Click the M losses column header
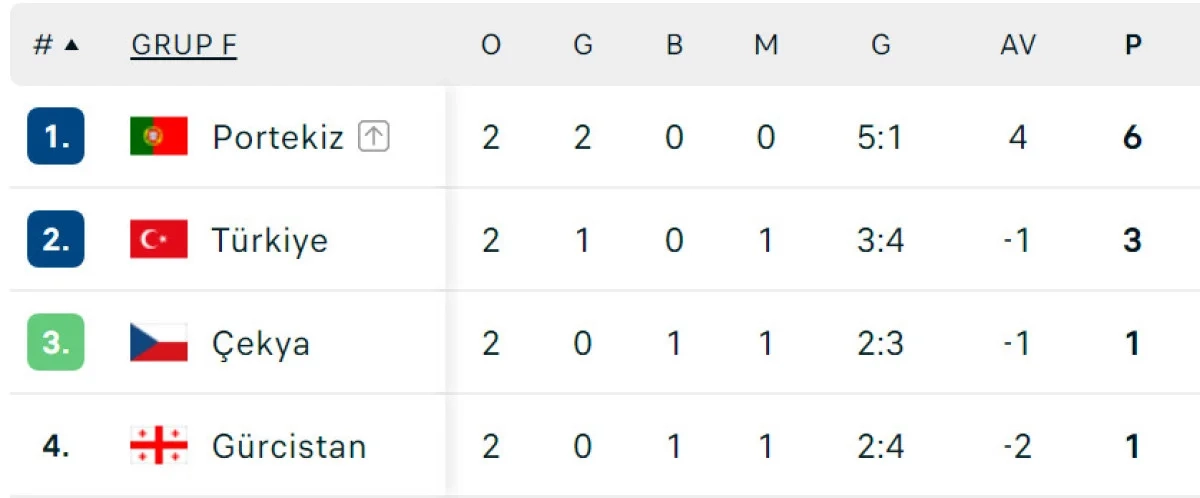Screen dimensions: 1200x498 (766, 45)
